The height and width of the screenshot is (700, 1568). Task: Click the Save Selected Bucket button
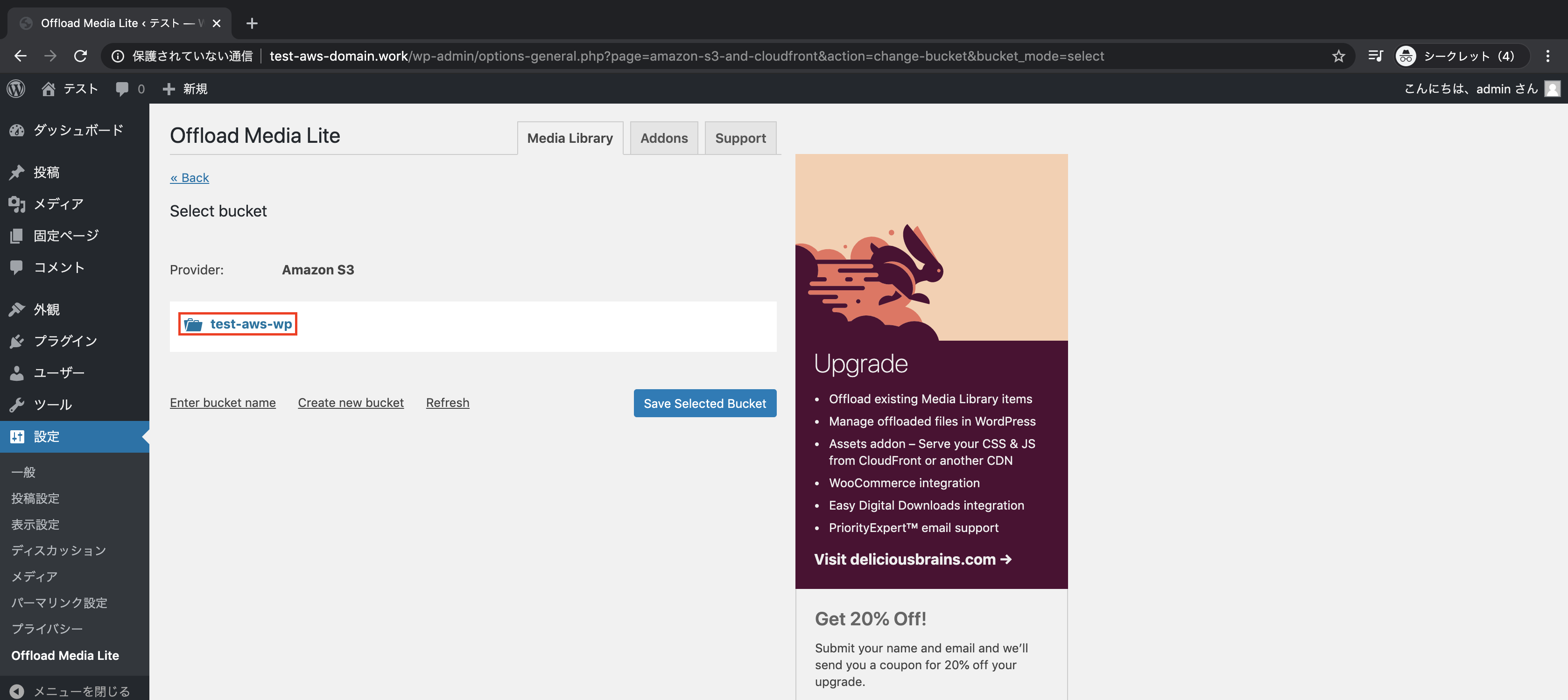pyautogui.click(x=704, y=403)
